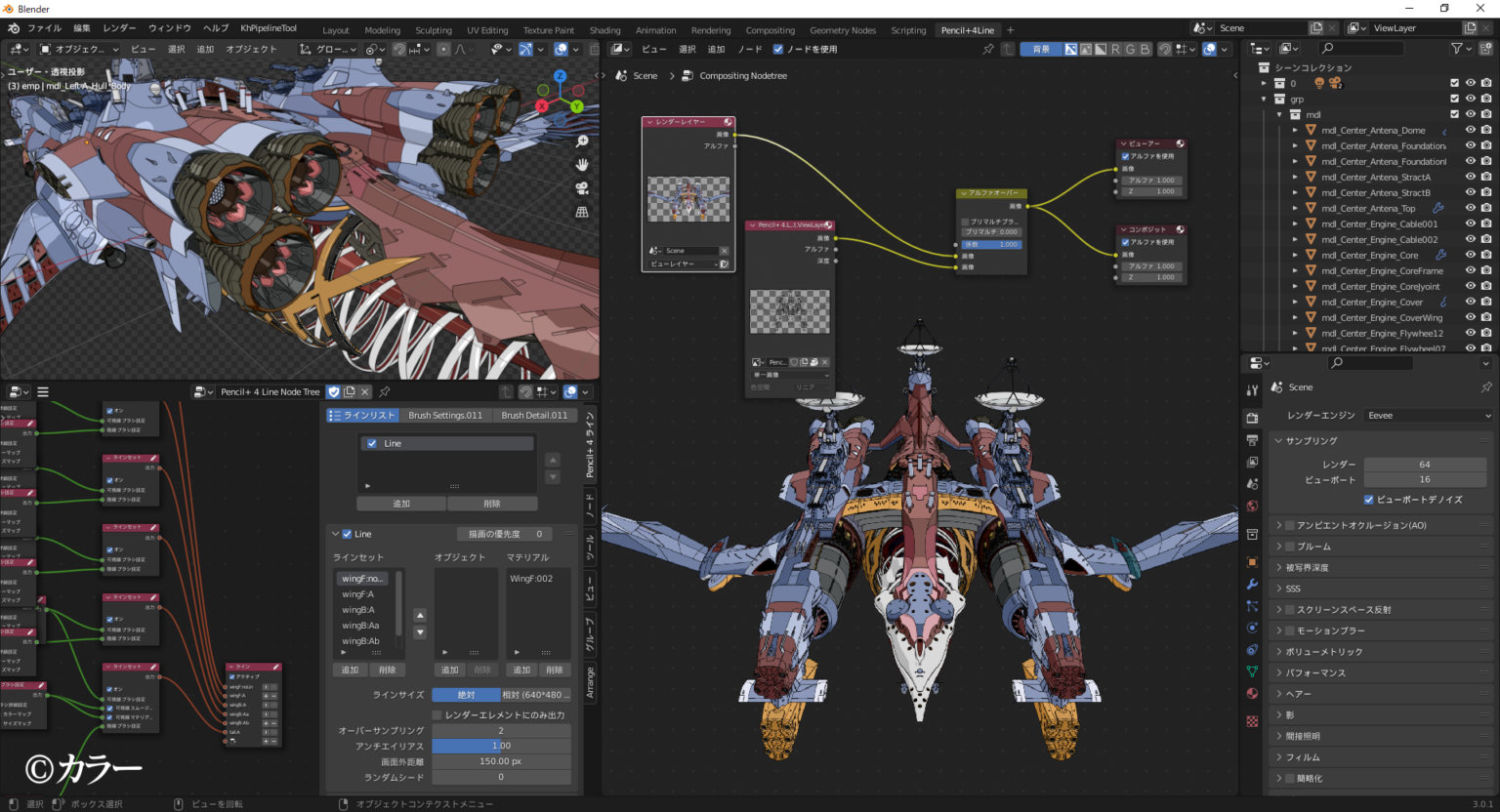Uncheck the ノードを使用 checkbox in the compositor header
Image resolution: width=1500 pixels, height=812 pixels.
777,49
